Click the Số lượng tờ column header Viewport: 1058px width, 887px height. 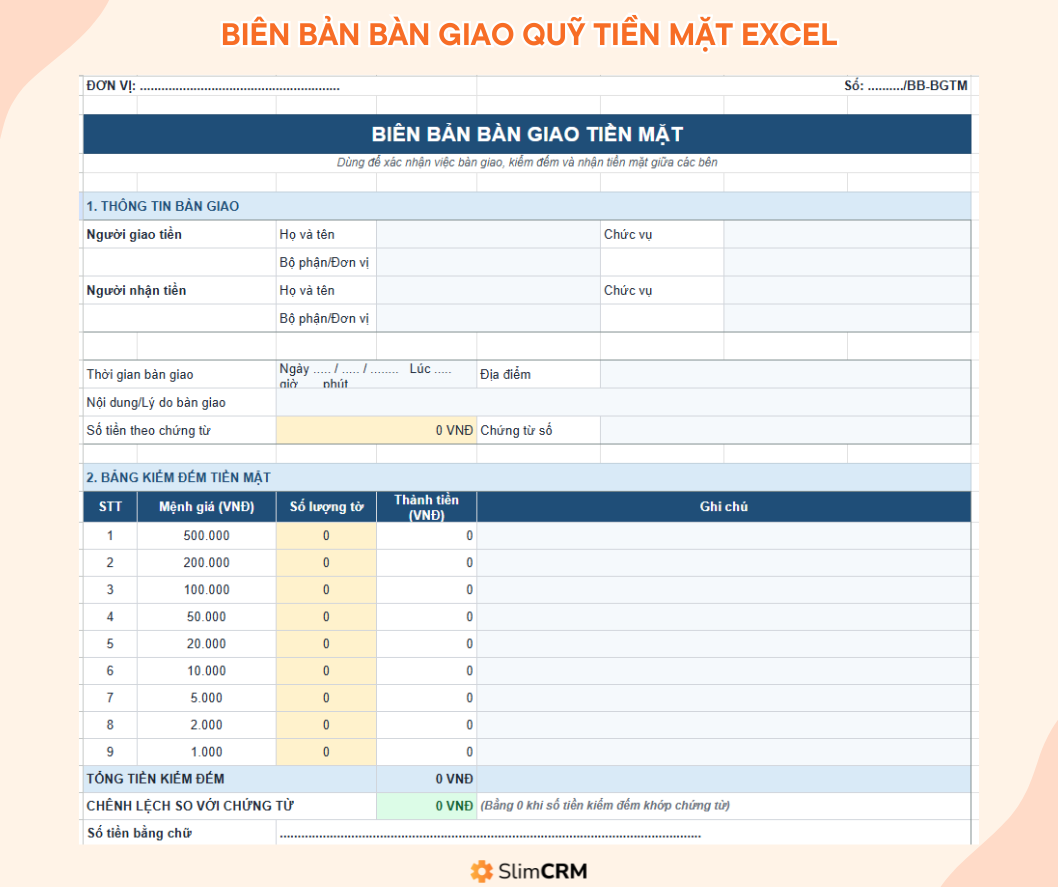tap(327, 507)
